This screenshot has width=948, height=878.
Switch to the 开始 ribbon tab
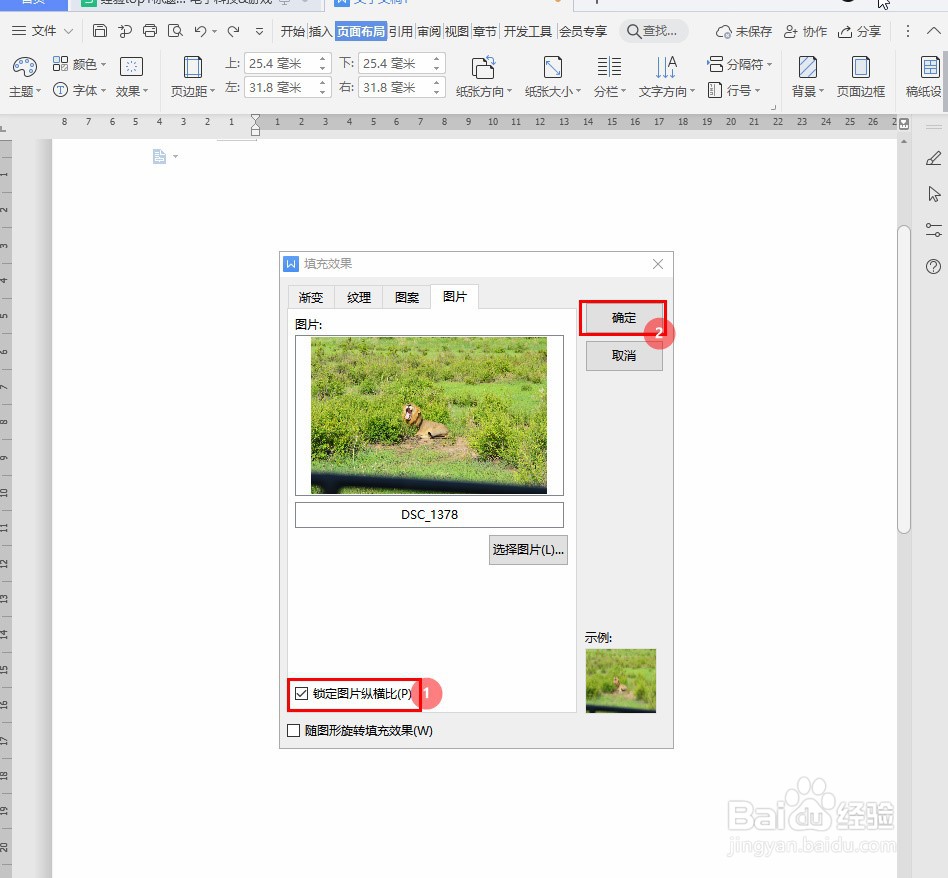click(292, 31)
